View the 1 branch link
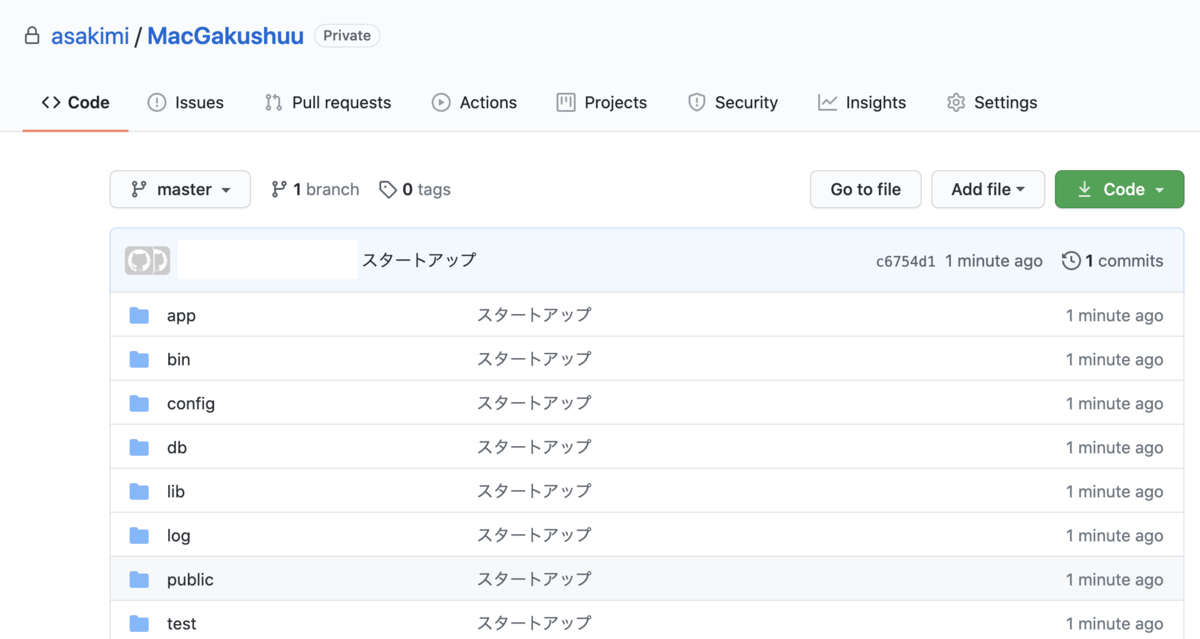 315,189
